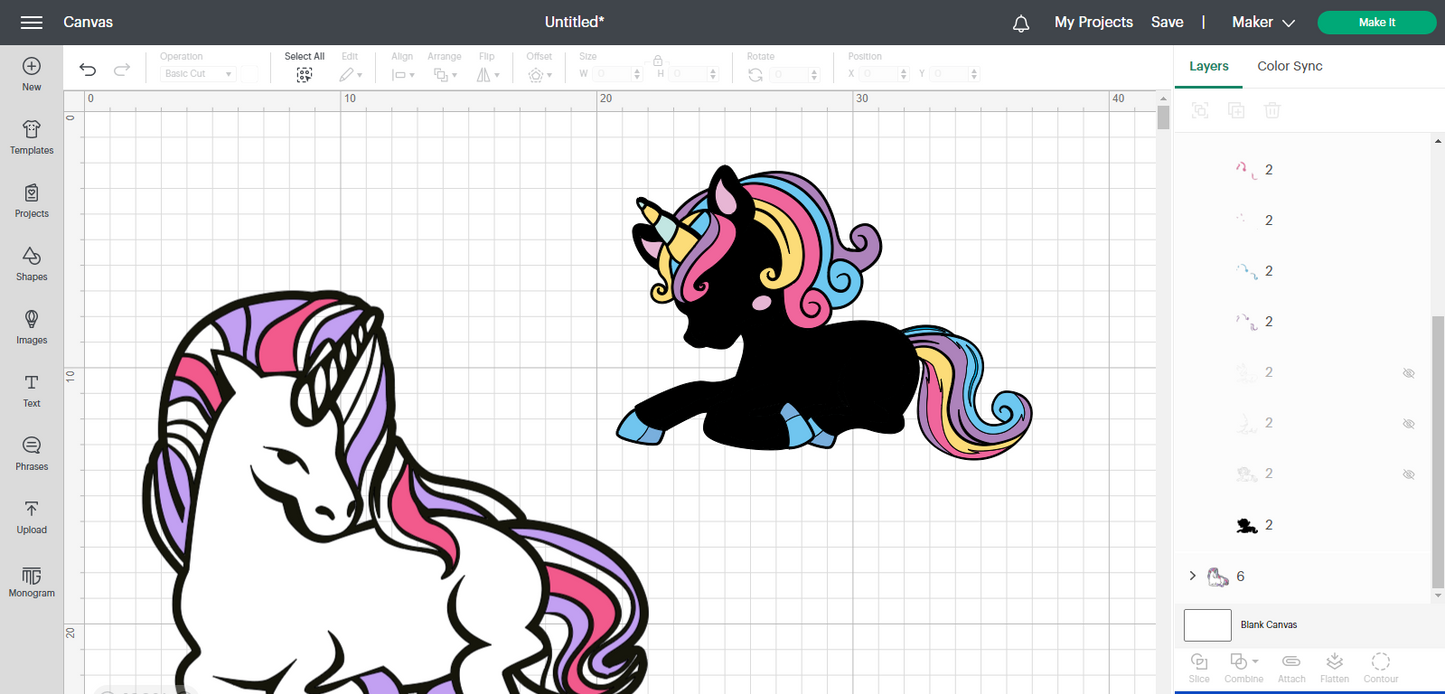Show the second hidden layer
The width and height of the screenshot is (1445, 694).
click(x=1408, y=423)
